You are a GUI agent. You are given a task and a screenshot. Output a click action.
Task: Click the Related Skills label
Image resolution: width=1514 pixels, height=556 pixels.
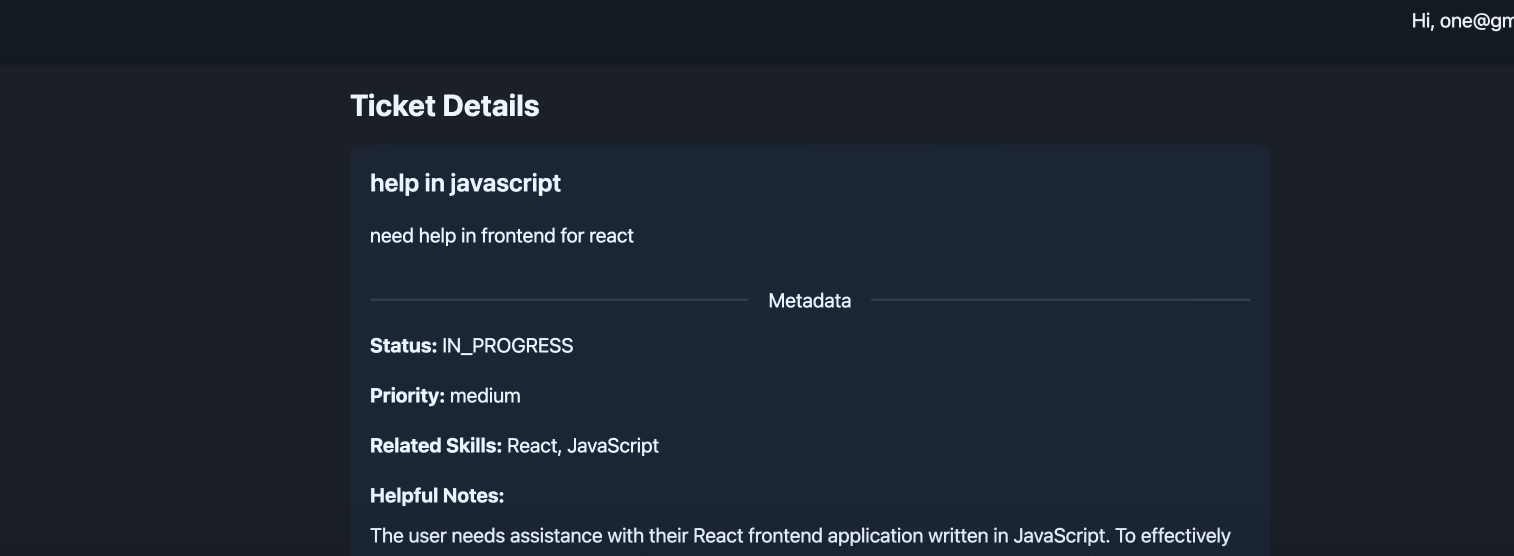(x=435, y=446)
